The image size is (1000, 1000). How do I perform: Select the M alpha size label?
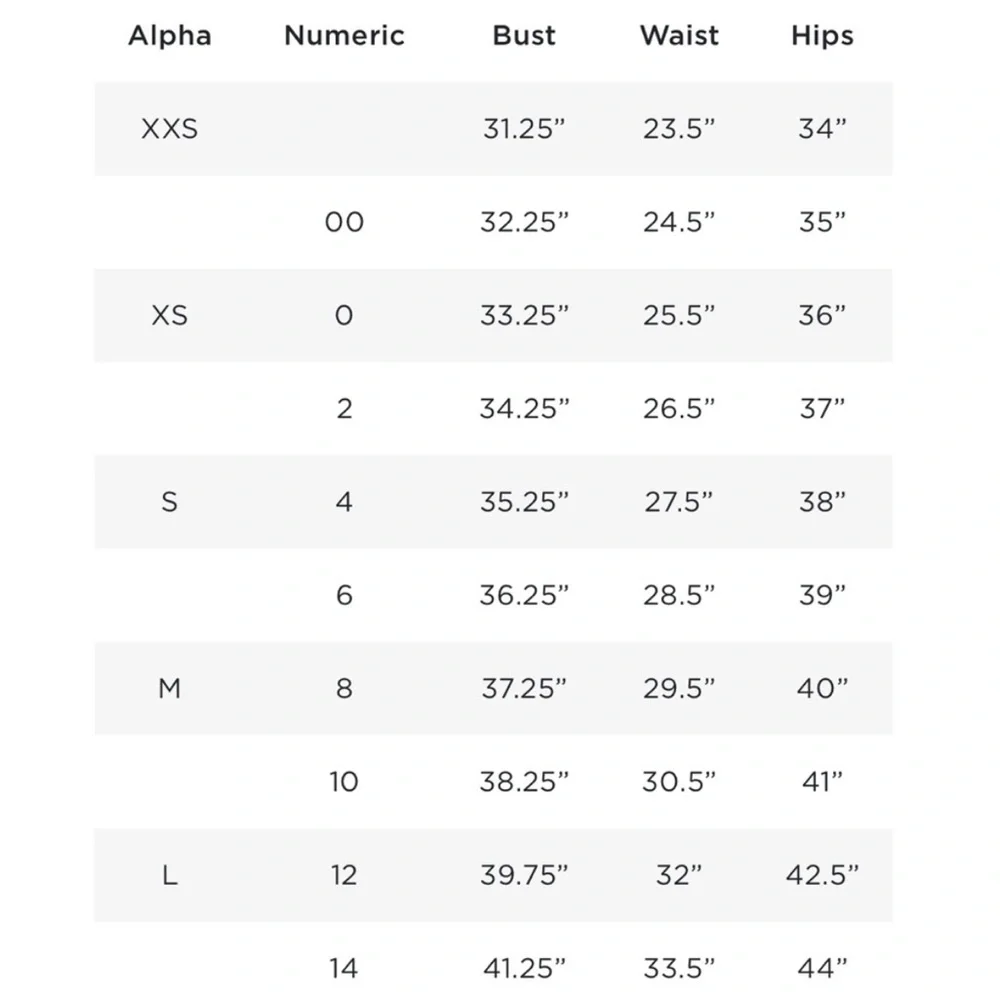point(170,688)
